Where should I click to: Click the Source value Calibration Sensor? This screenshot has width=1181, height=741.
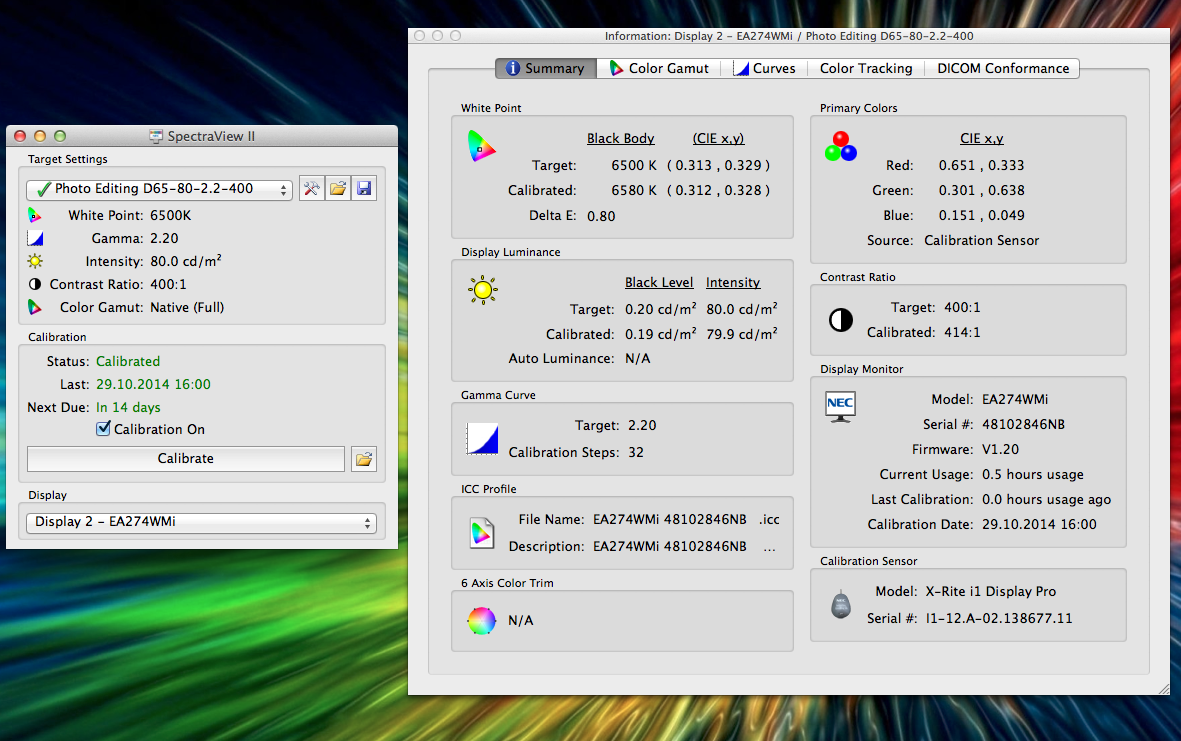pyautogui.click(x=981, y=241)
